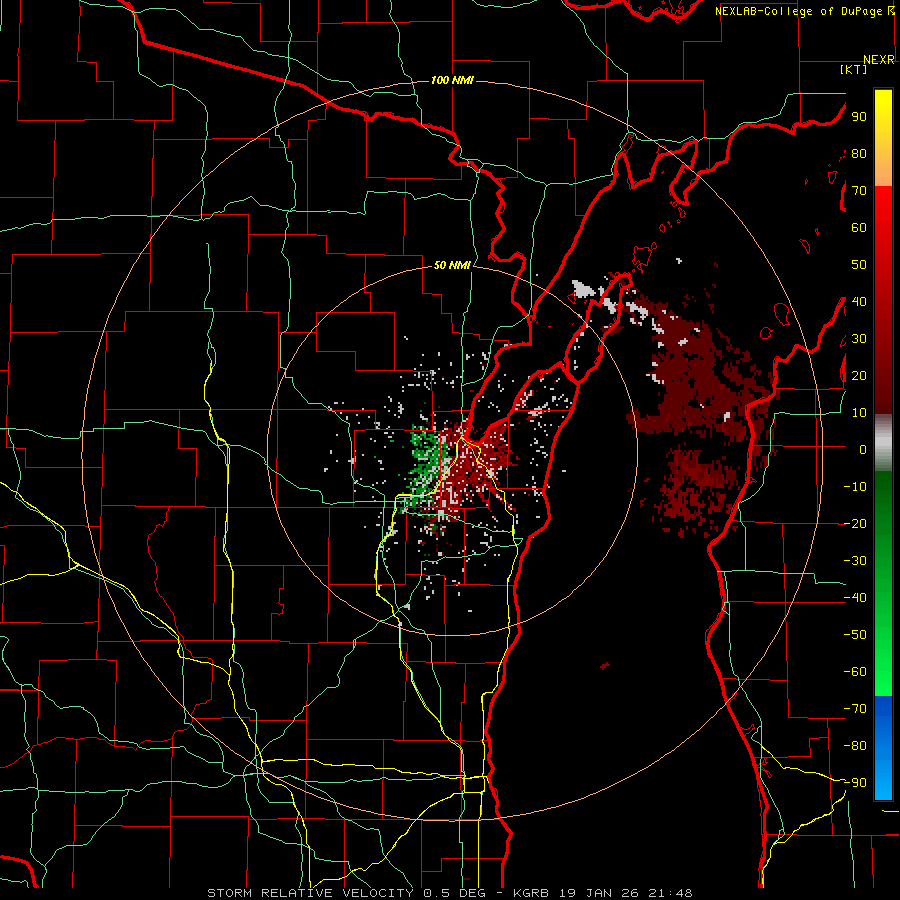Click the blue bottom segment of color bar

883,748
